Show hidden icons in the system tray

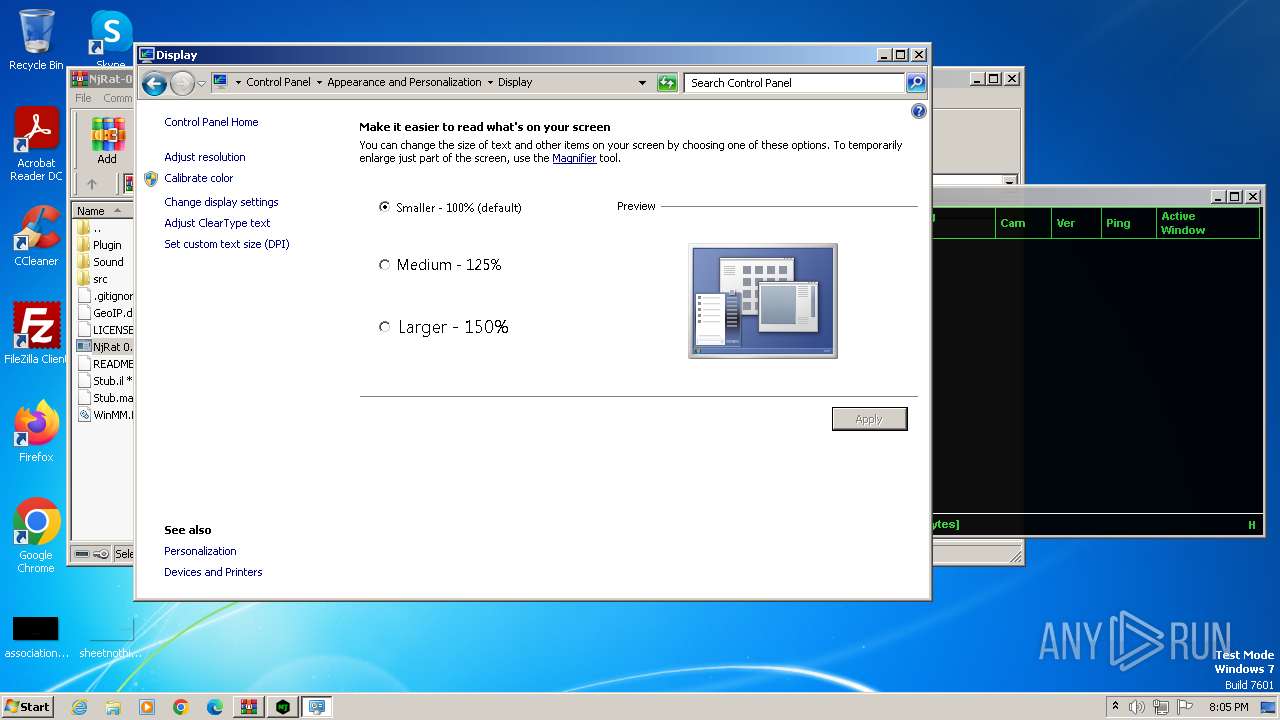click(1115, 707)
